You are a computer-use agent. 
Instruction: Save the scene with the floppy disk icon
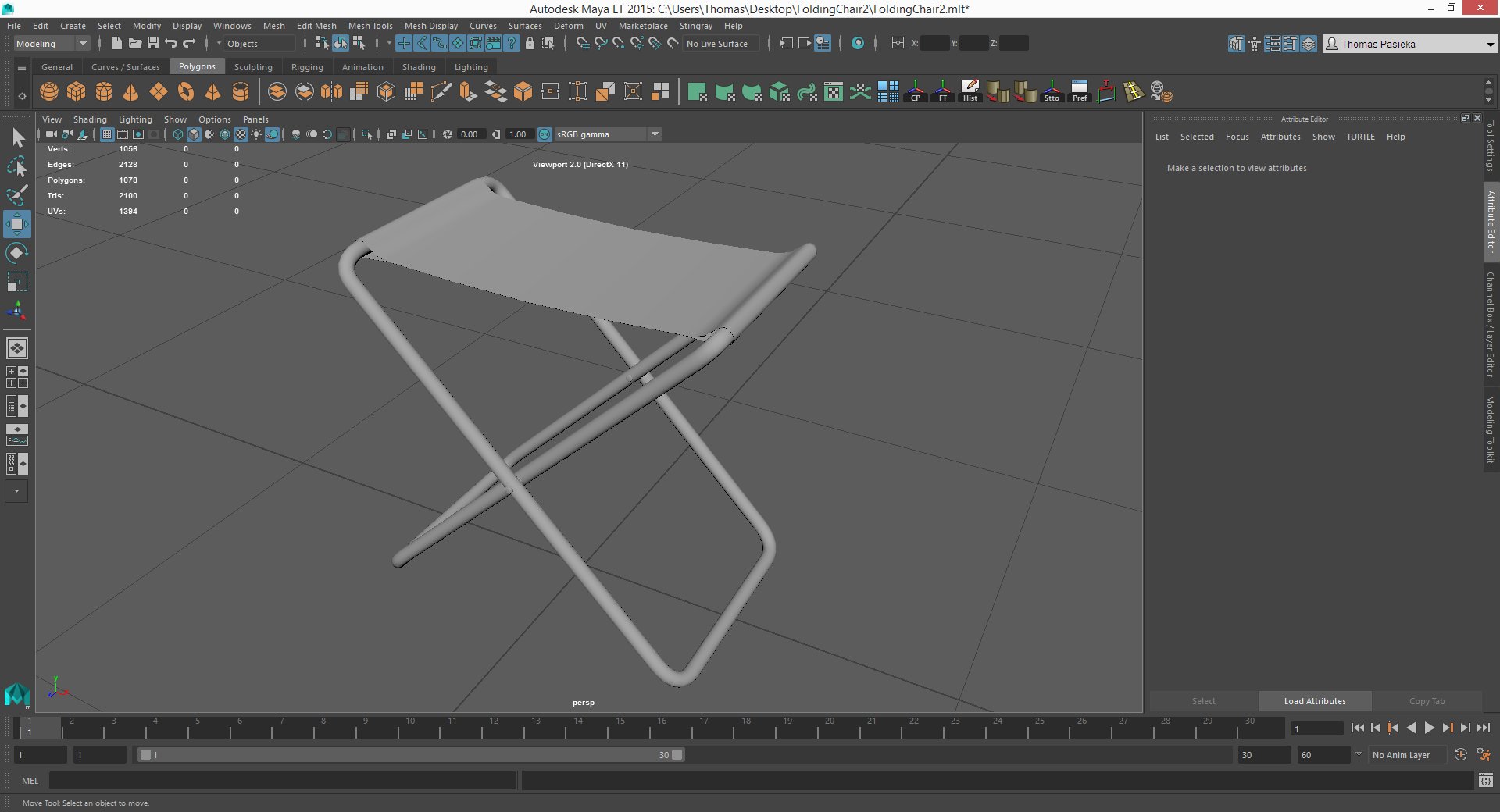click(153, 44)
